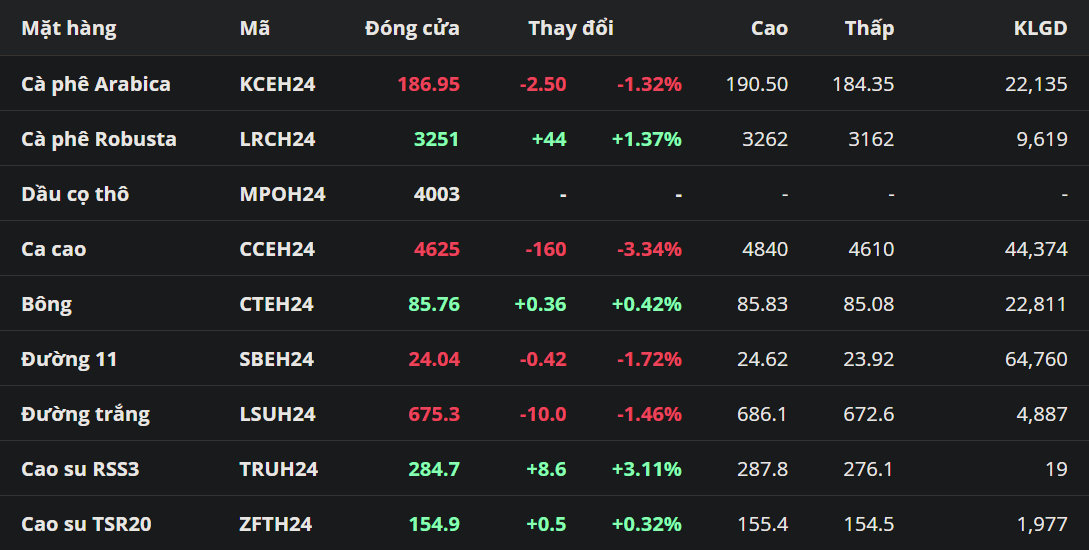This screenshot has width=1089, height=550.
Task: Click the 64,760 volume value
Action: coord(1035,359)
